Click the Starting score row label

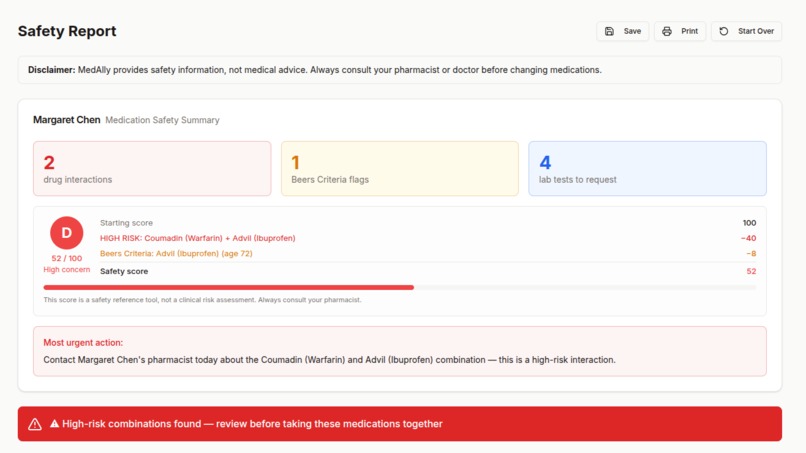point(126,223)
